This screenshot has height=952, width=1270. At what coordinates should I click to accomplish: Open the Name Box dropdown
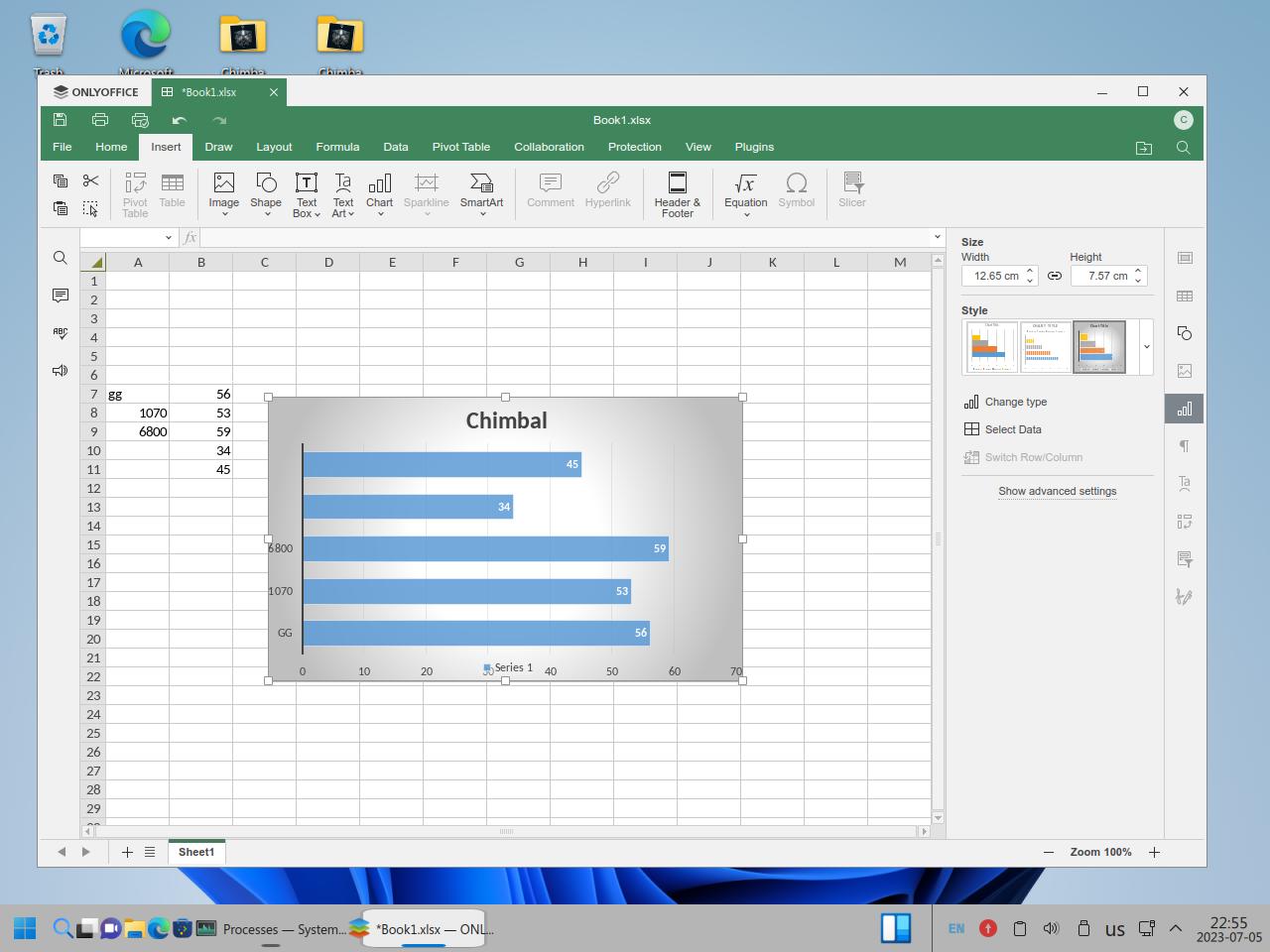[169, 238]
